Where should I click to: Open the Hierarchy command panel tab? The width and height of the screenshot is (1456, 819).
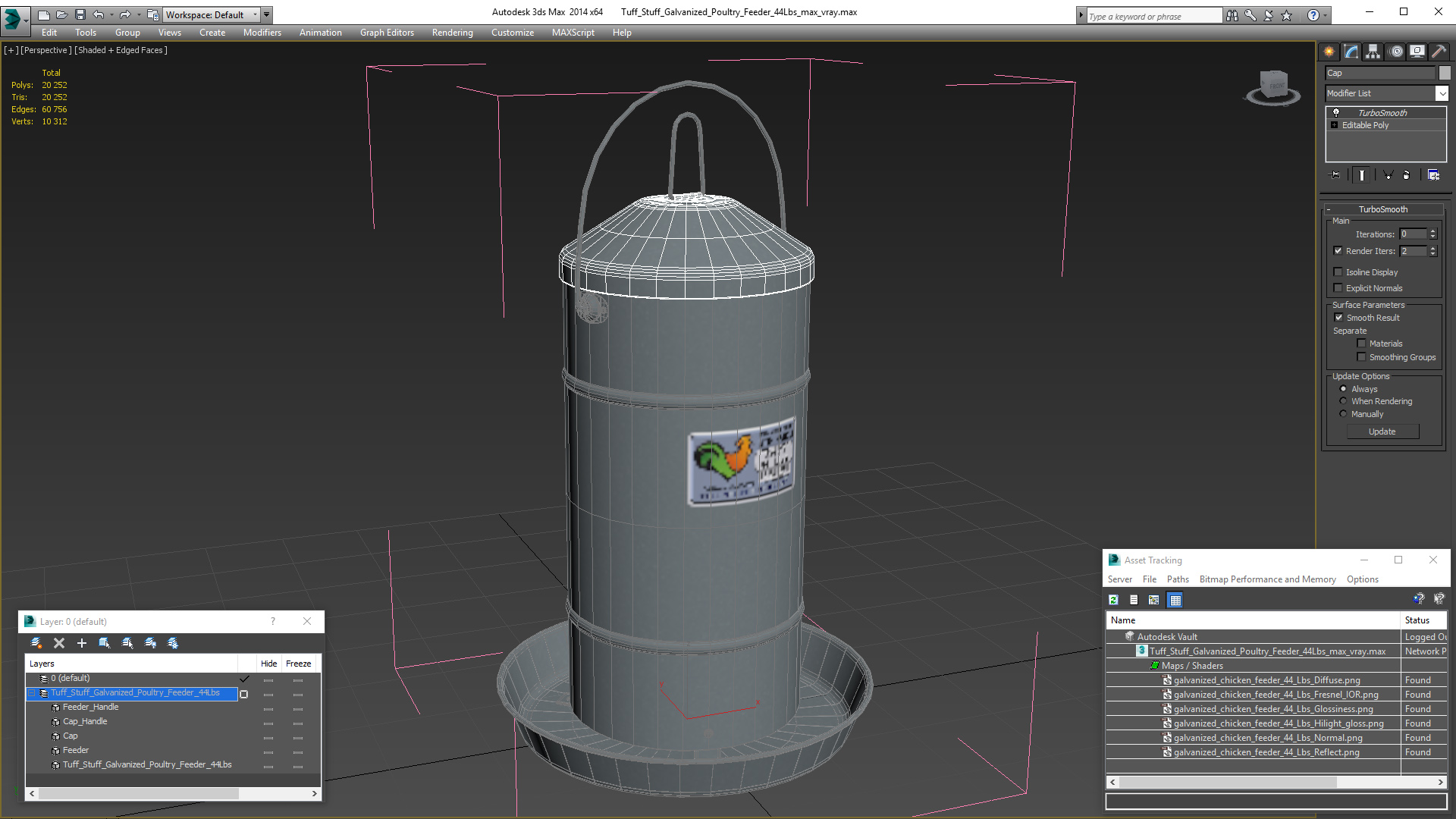point(1373,52)
